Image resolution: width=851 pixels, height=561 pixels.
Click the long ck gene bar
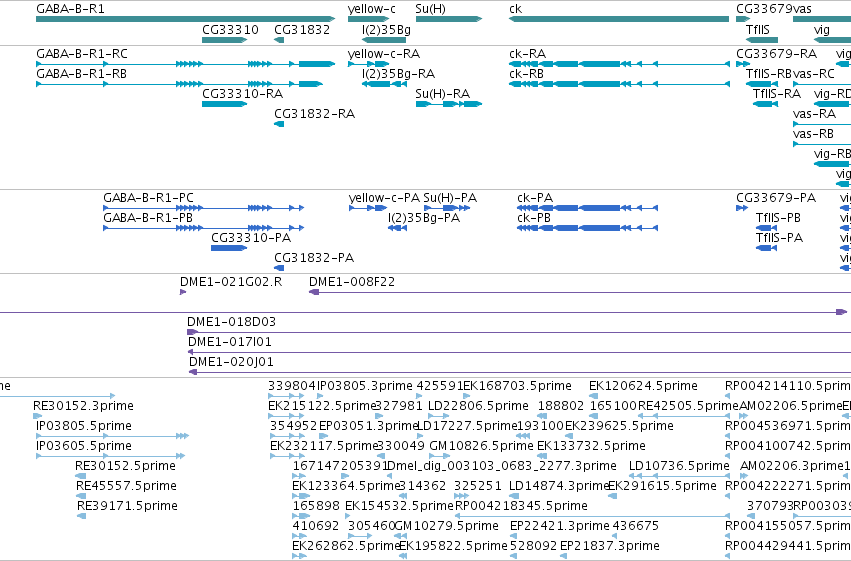[x=619, y=19]
